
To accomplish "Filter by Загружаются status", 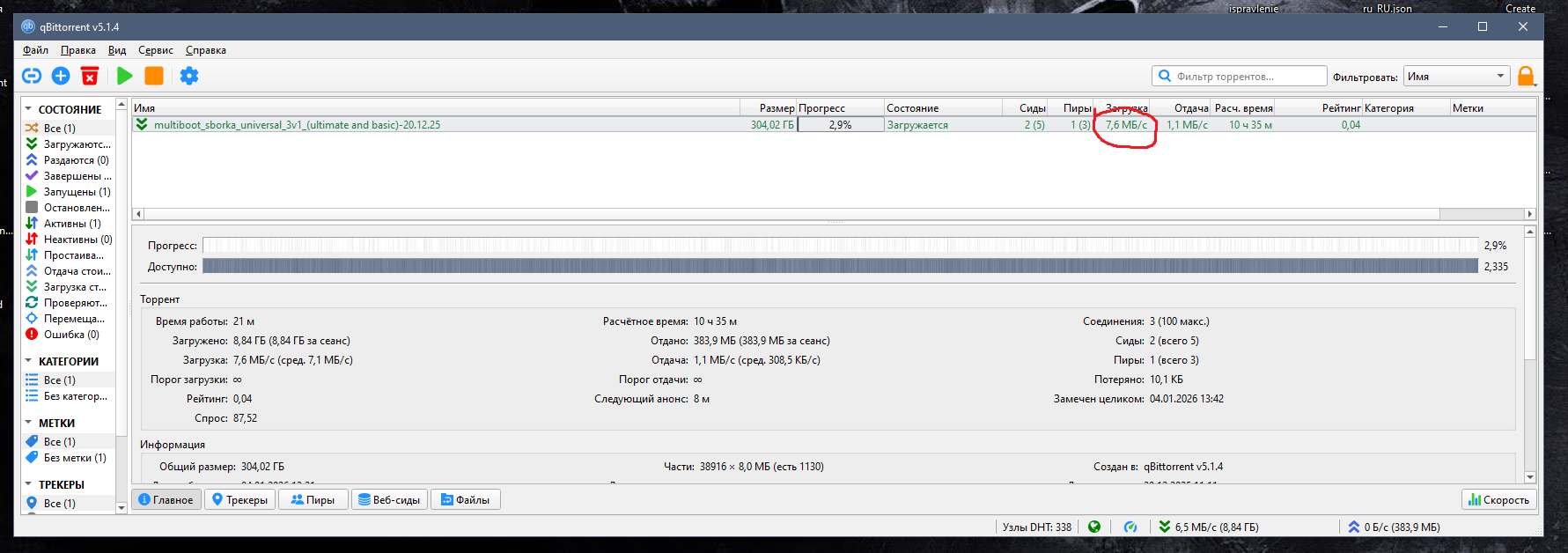I will 69,144.
